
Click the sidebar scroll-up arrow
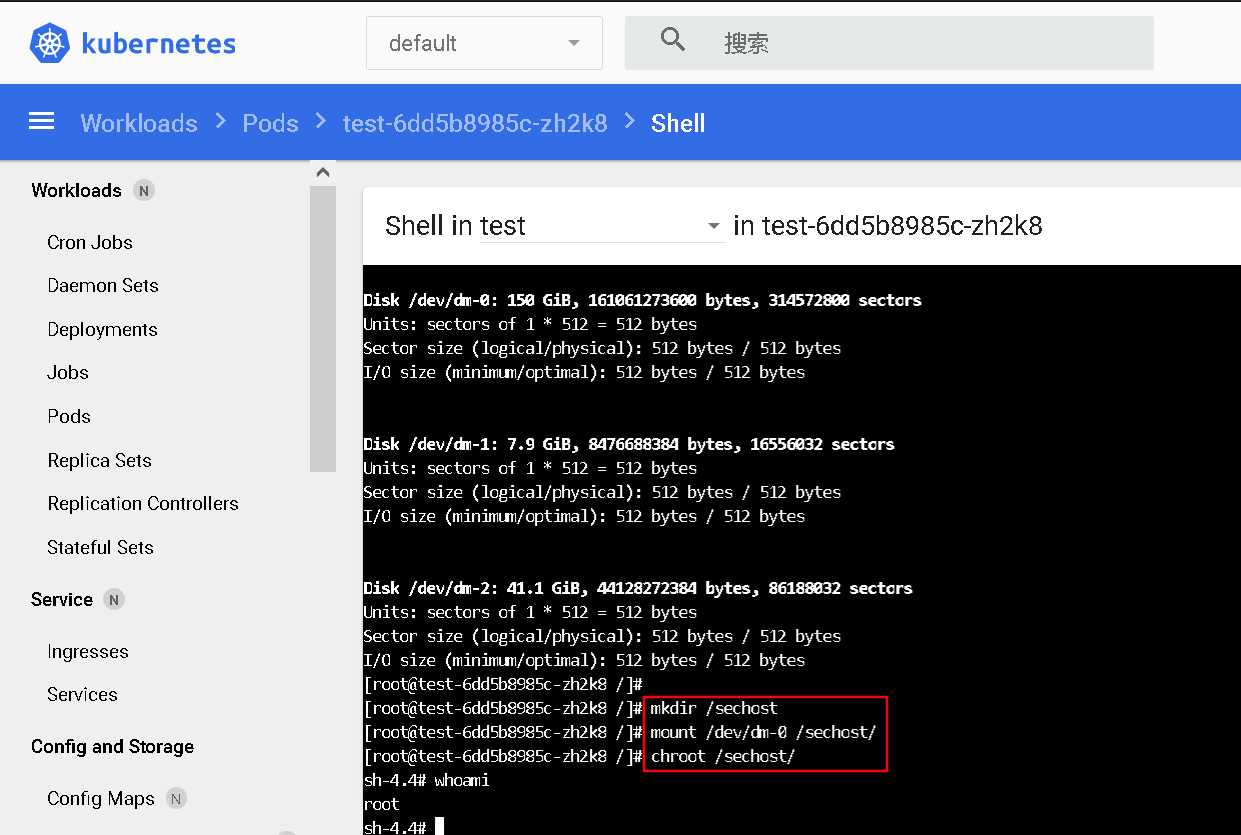(322, 172)
